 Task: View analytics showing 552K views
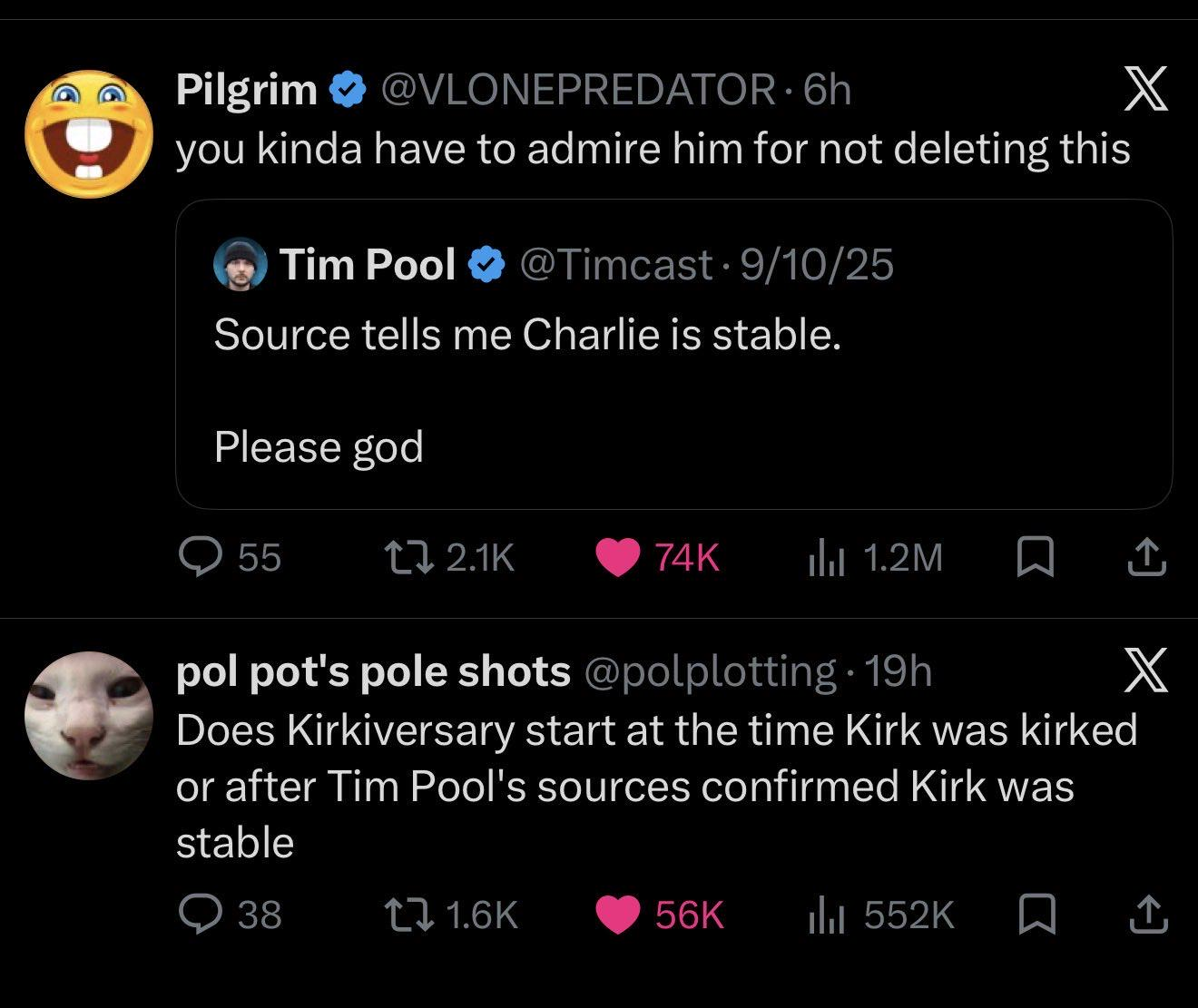tap(881, 914)
